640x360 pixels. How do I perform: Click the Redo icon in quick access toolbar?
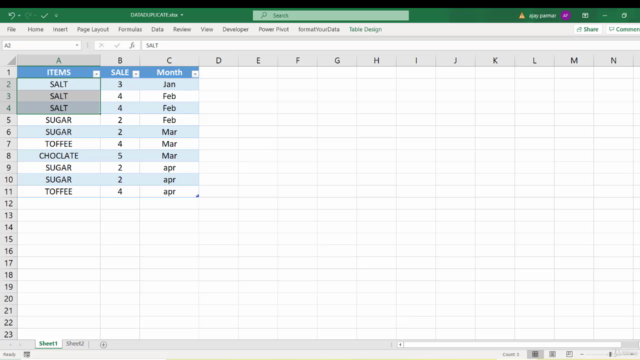point(28,16)
